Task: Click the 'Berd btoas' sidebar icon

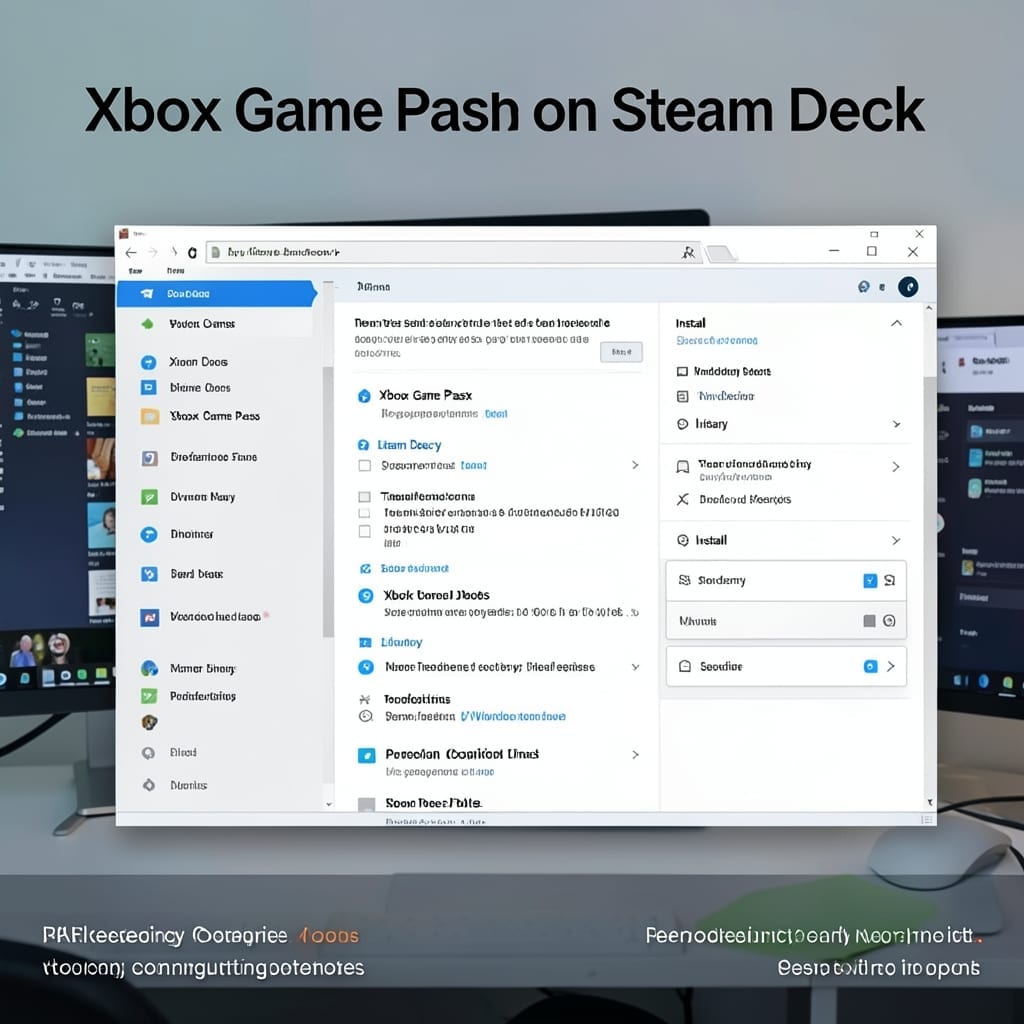Action: [149, 574]
